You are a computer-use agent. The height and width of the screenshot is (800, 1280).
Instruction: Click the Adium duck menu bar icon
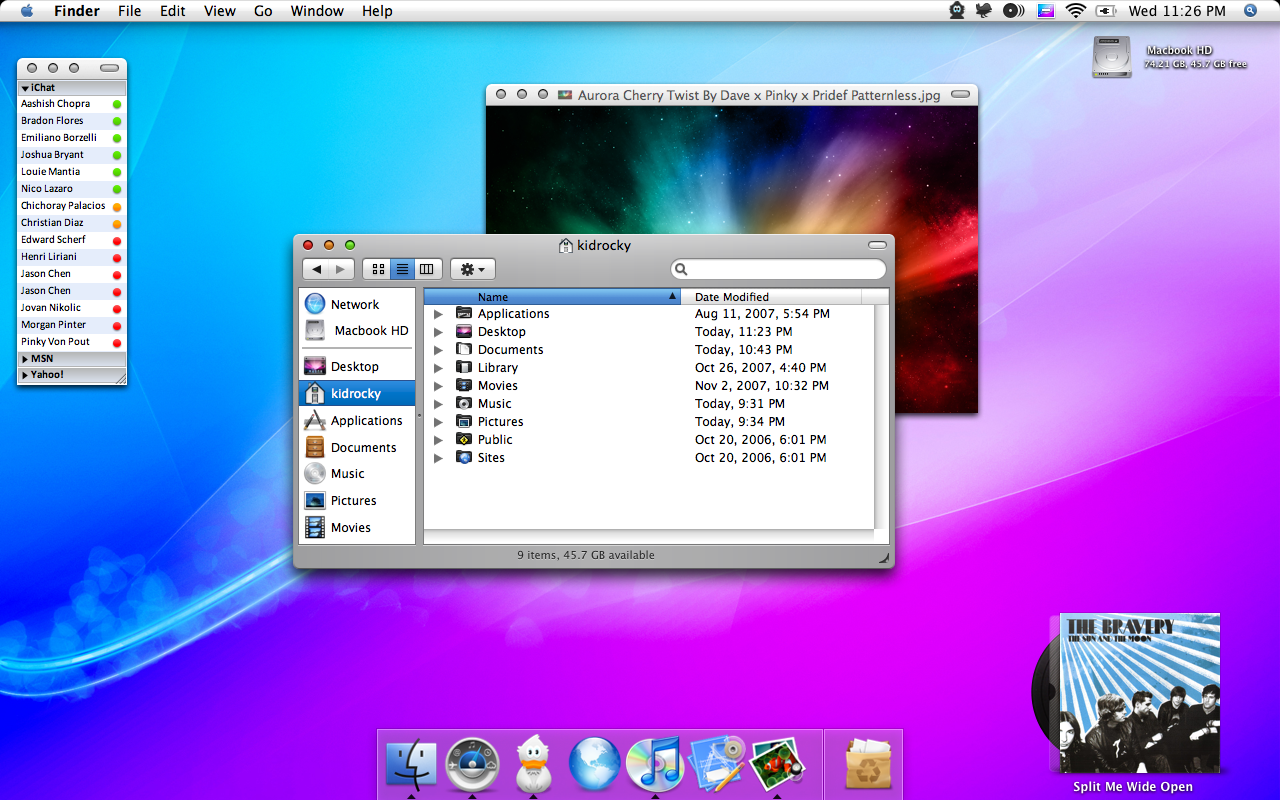(957, 11)
